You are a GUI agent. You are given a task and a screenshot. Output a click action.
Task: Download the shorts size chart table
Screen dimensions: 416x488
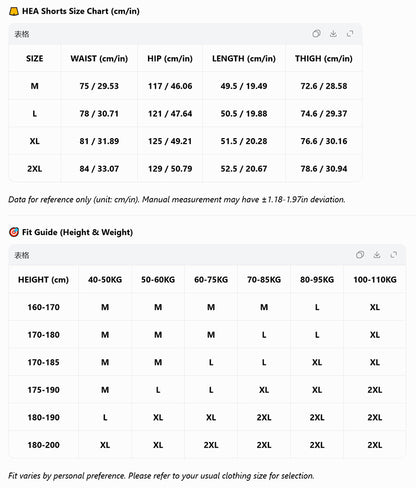[333, 34]
